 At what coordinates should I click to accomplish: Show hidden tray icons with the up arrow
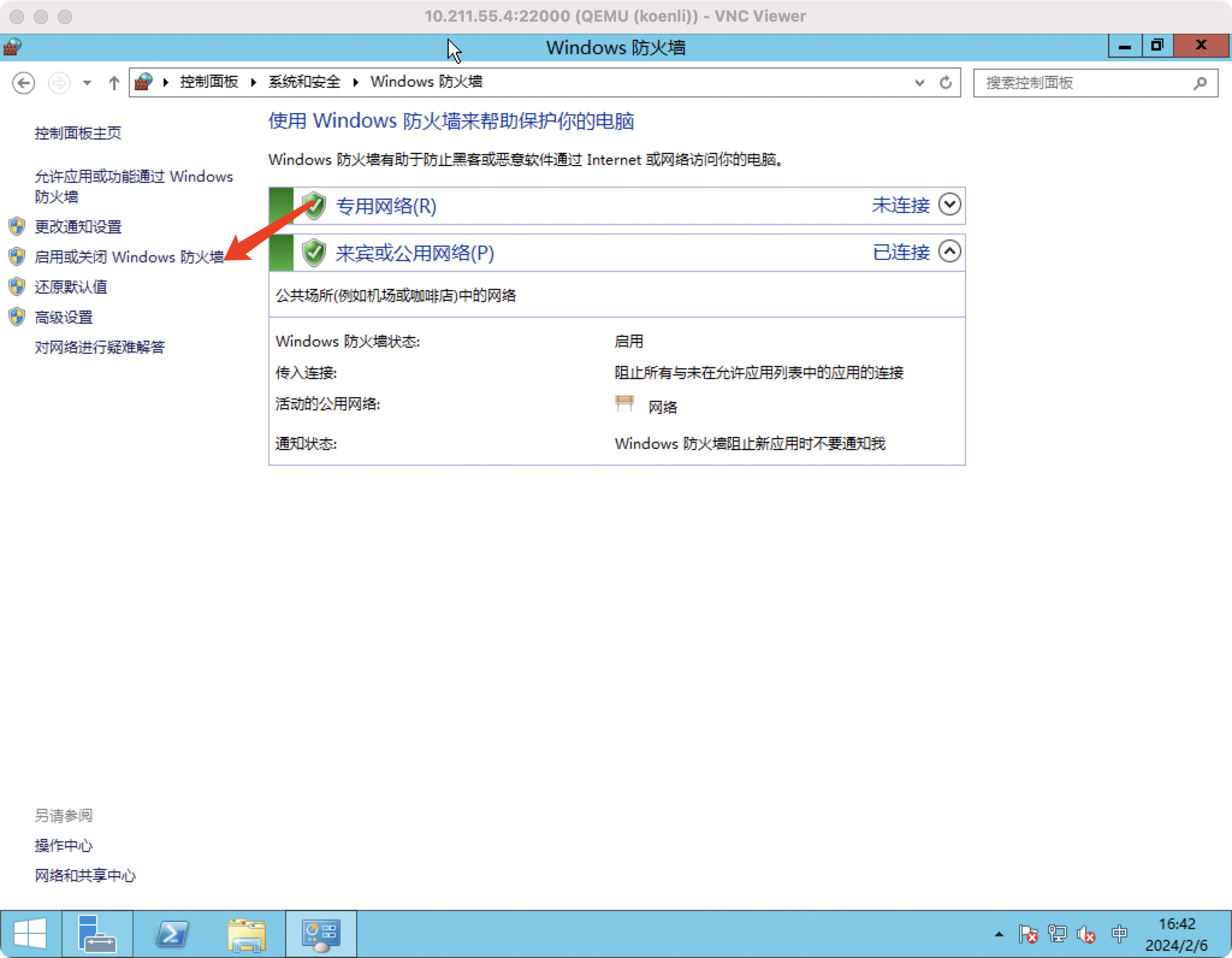pos(999,934)
